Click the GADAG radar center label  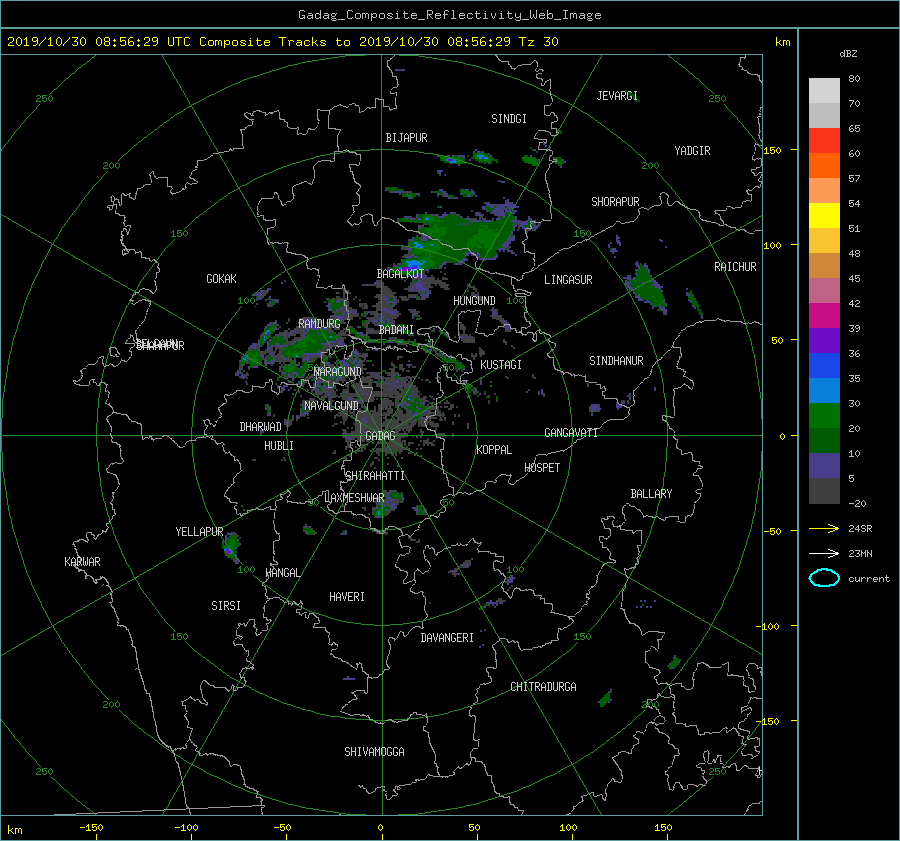[x=381, y=436]
